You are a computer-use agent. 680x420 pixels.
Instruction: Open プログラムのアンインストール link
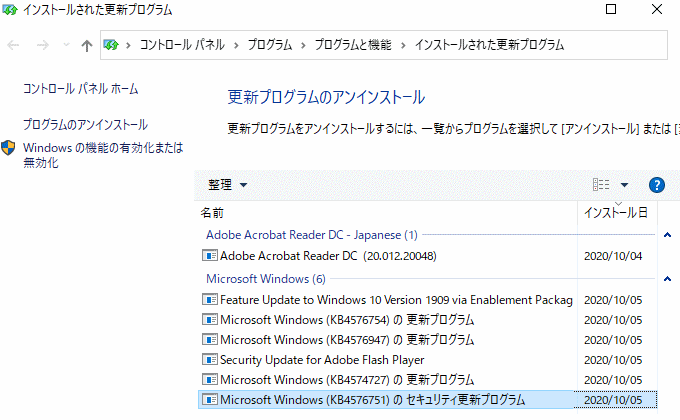pyautogui.click(x=85, y=125)
